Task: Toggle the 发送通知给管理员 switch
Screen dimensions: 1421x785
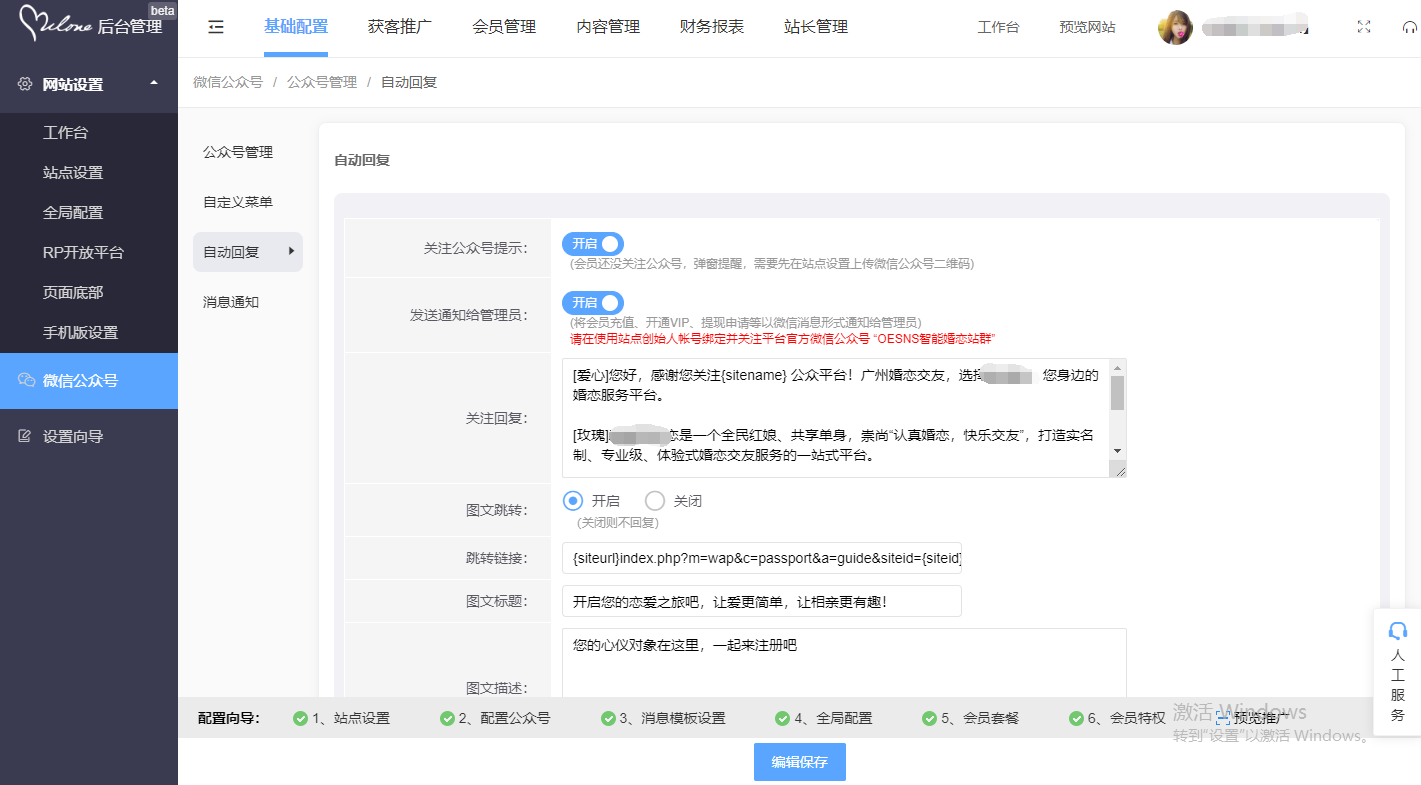Action: pyautogui.click(x=592, y=303)
